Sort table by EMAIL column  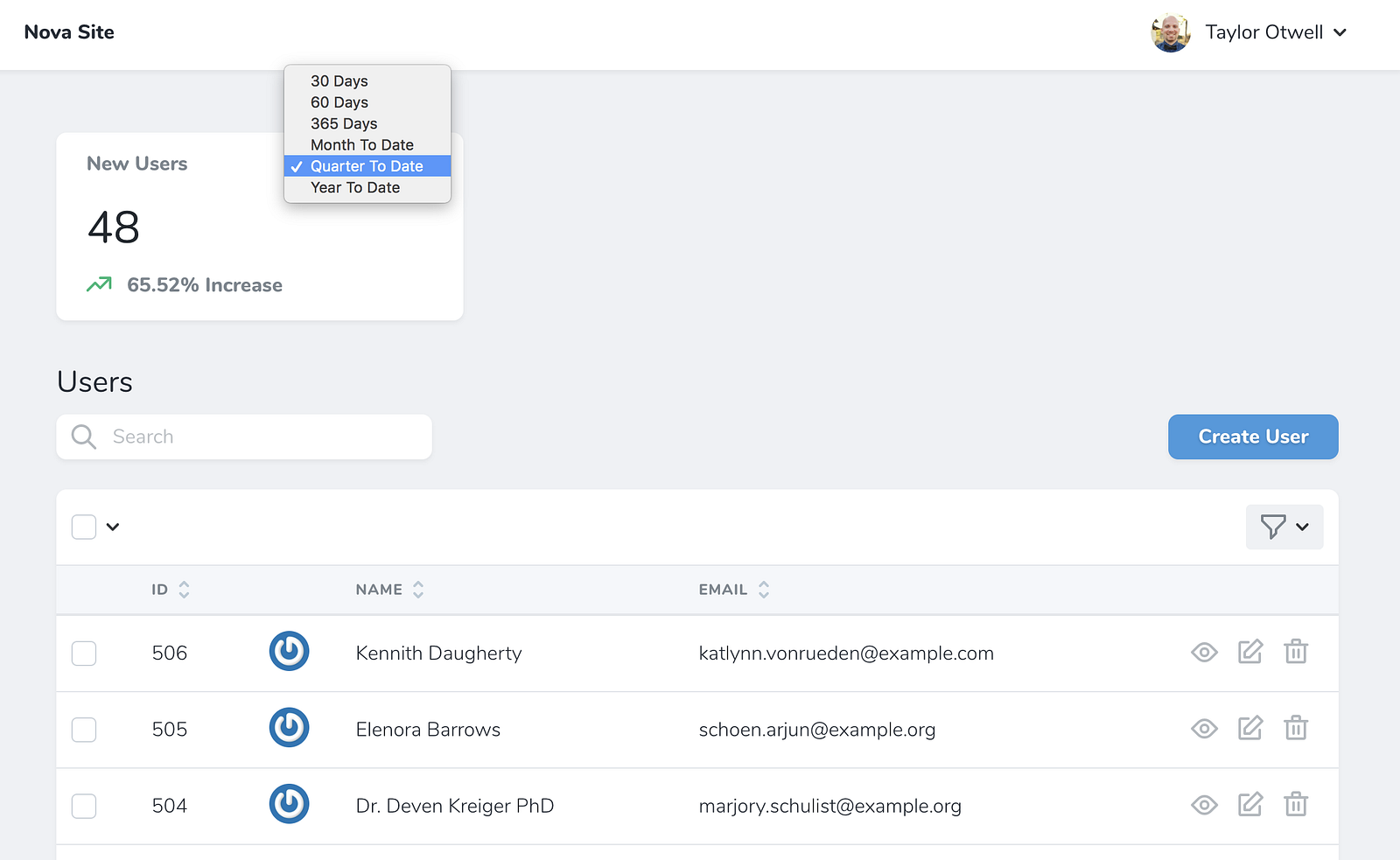point(734,590)
